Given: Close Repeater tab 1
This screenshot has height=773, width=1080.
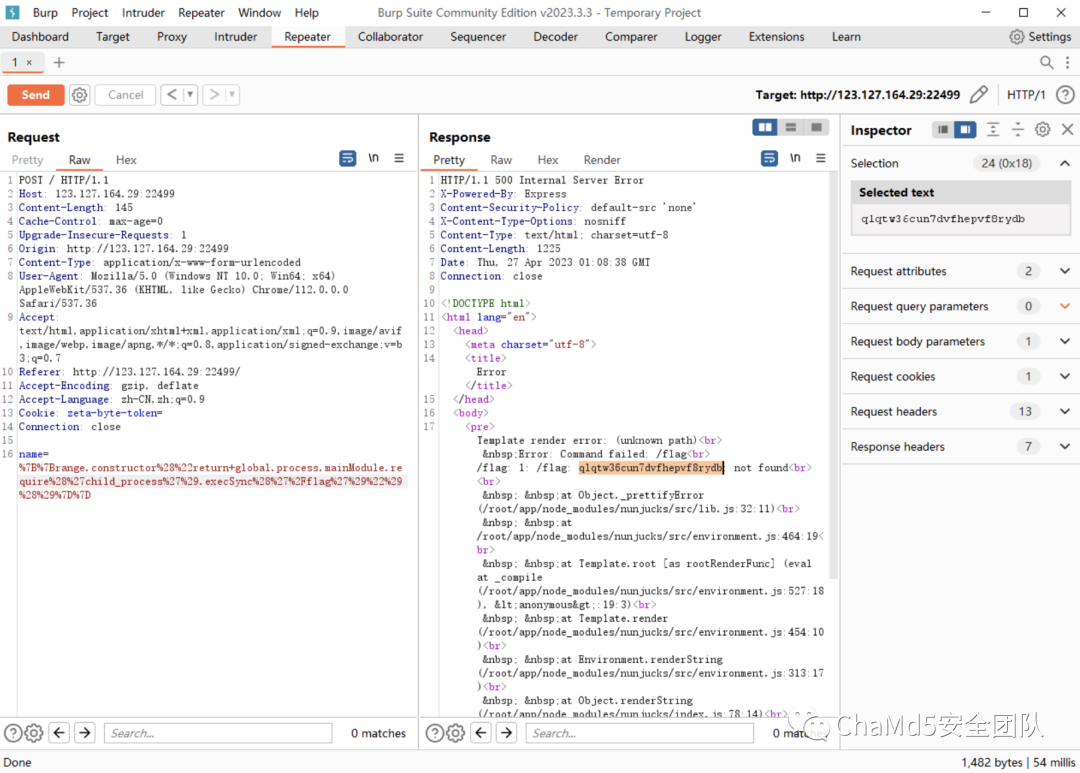Looking at the screenshot, I should point(29,63).
